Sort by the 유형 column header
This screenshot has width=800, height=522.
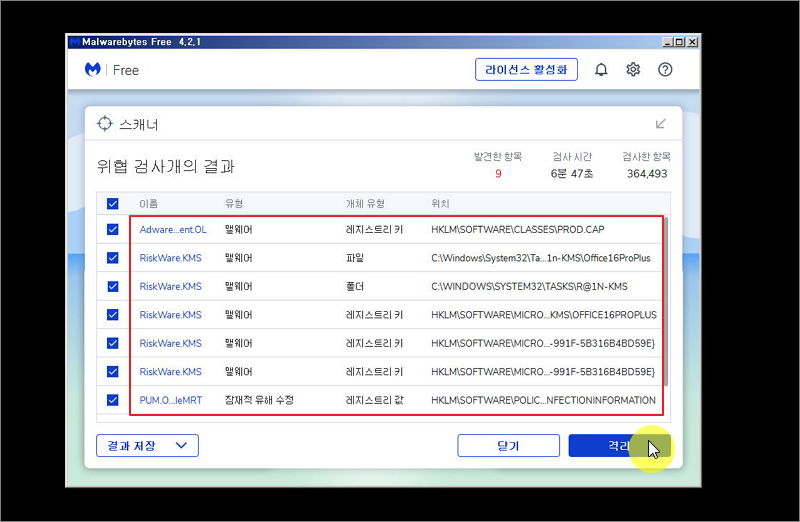(234, 204)
